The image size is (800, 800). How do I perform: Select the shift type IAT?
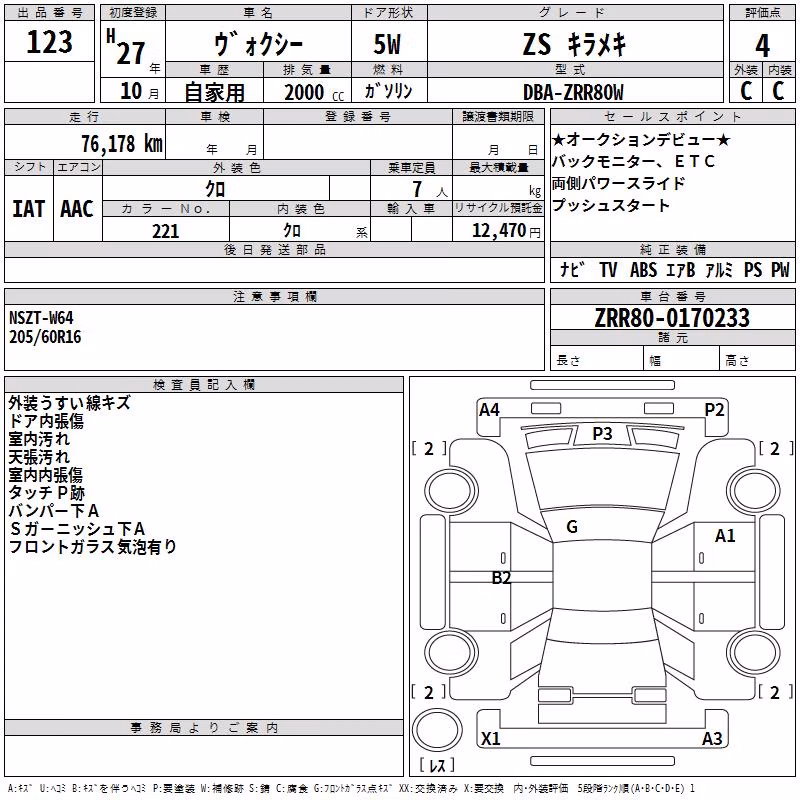coord(29,209)
